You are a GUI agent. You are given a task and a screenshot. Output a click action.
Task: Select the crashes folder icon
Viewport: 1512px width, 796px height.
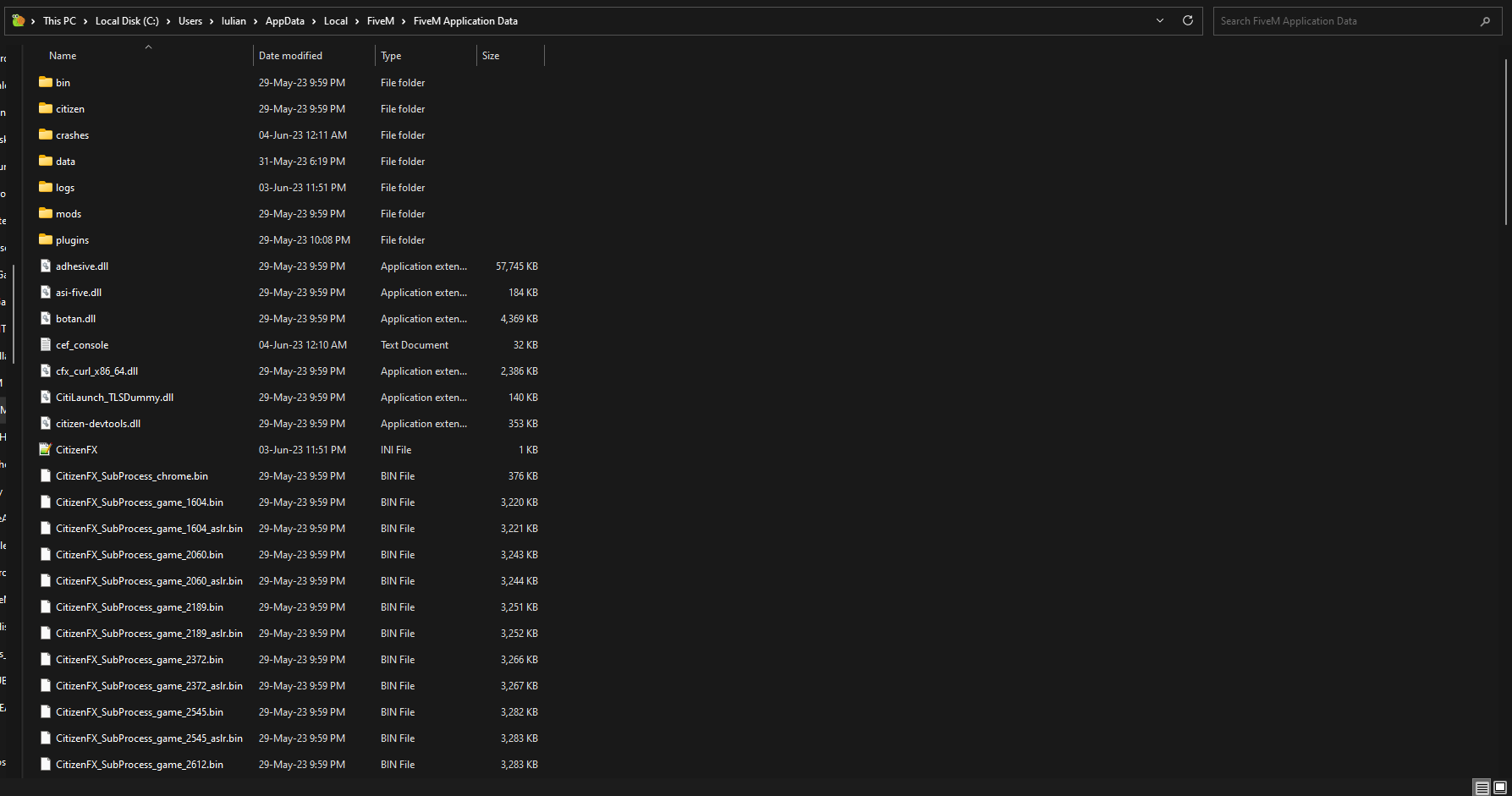click(x=46, y=135)
